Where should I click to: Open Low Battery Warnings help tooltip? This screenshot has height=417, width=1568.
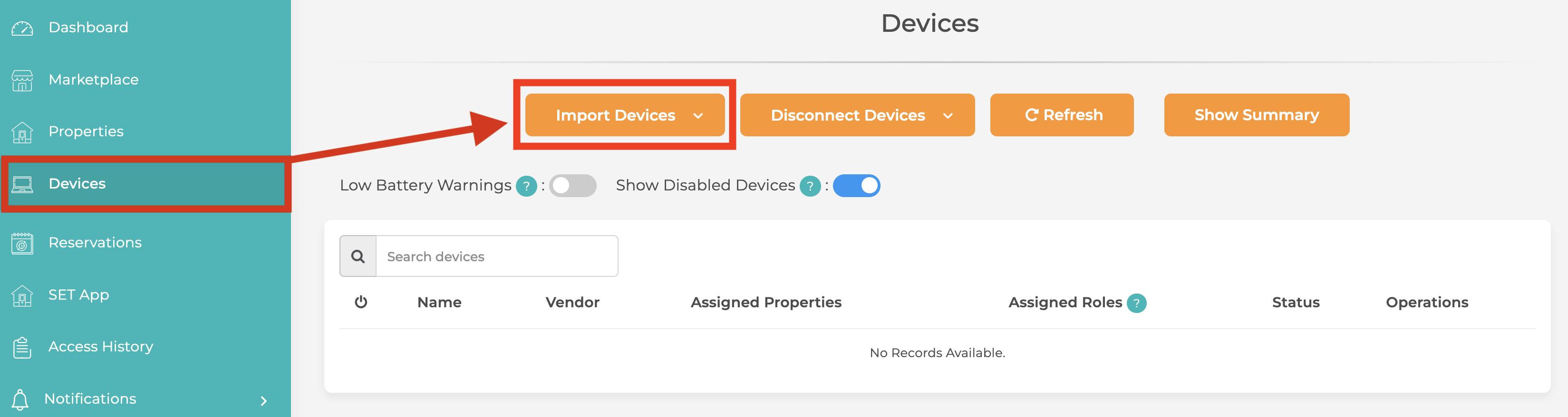[x=526, y=186]
